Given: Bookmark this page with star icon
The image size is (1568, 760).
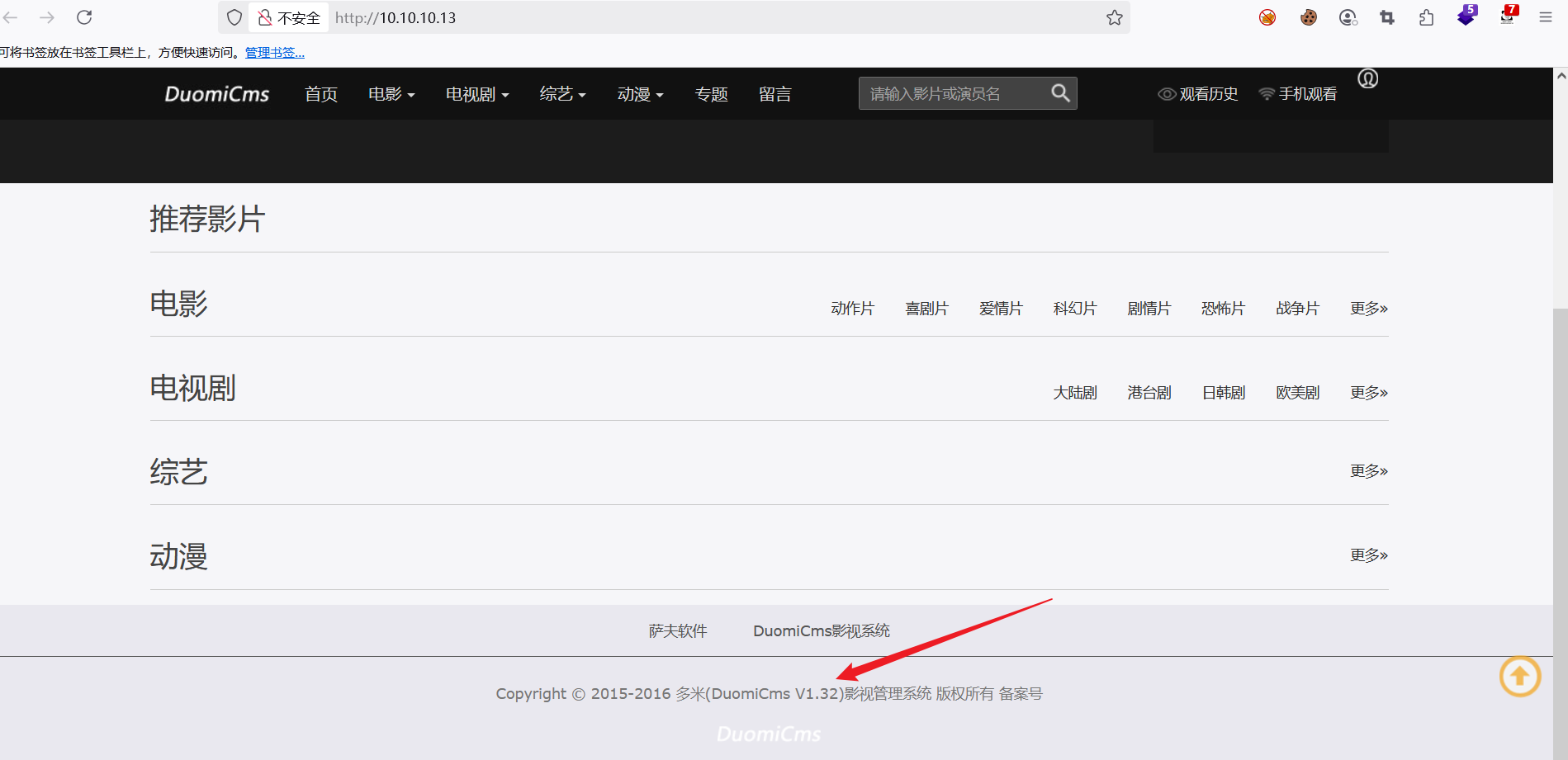Looking at the screenshot, I should pos(1115,17).
